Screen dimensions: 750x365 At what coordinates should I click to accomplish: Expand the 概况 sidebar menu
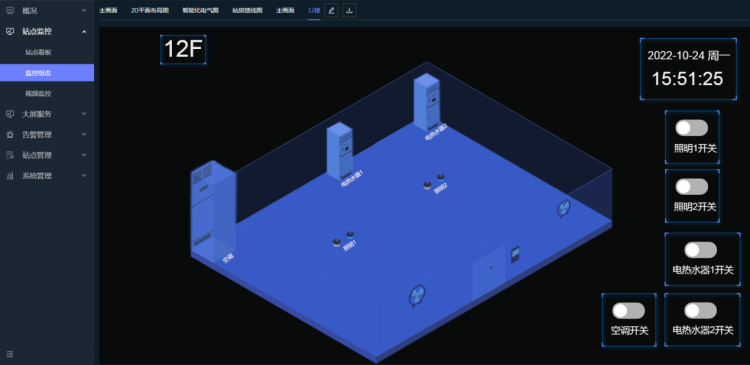click(47, 10)
